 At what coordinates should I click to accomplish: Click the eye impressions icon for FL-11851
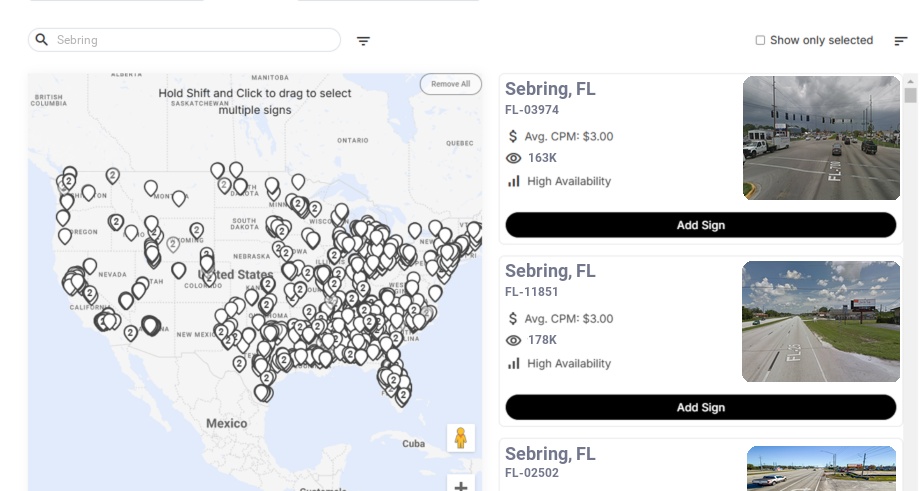coord(514,340)
